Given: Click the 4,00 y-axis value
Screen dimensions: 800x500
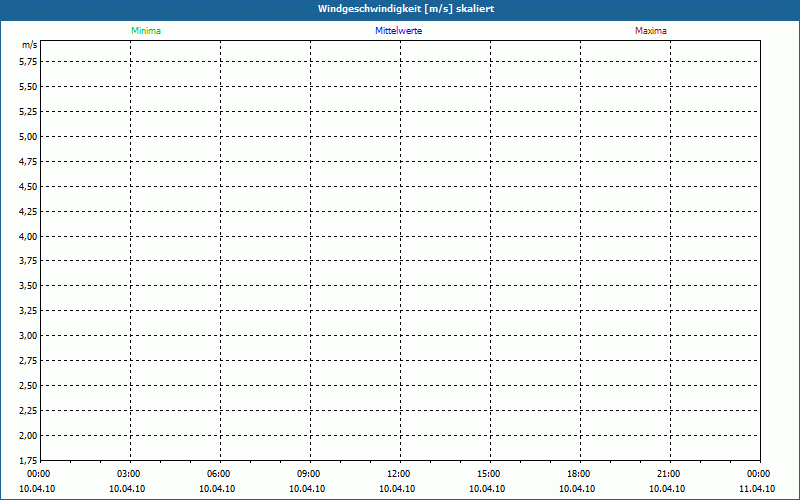Looking at the screenshot, I should coord(28,236).
